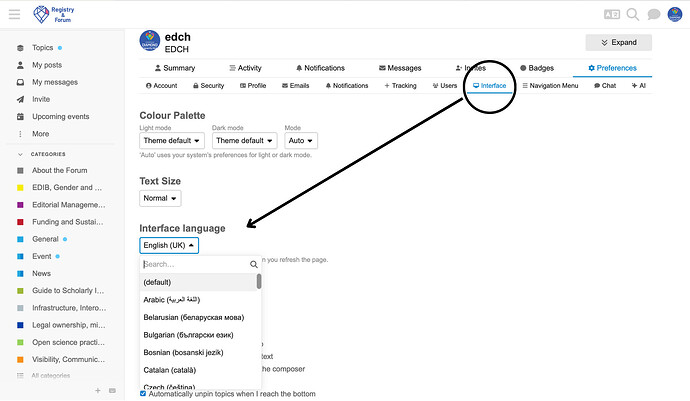Open Light mode Theme default dropdown
Image resolution: width=690 pixels, height=401 pixels.
[172, 140]
